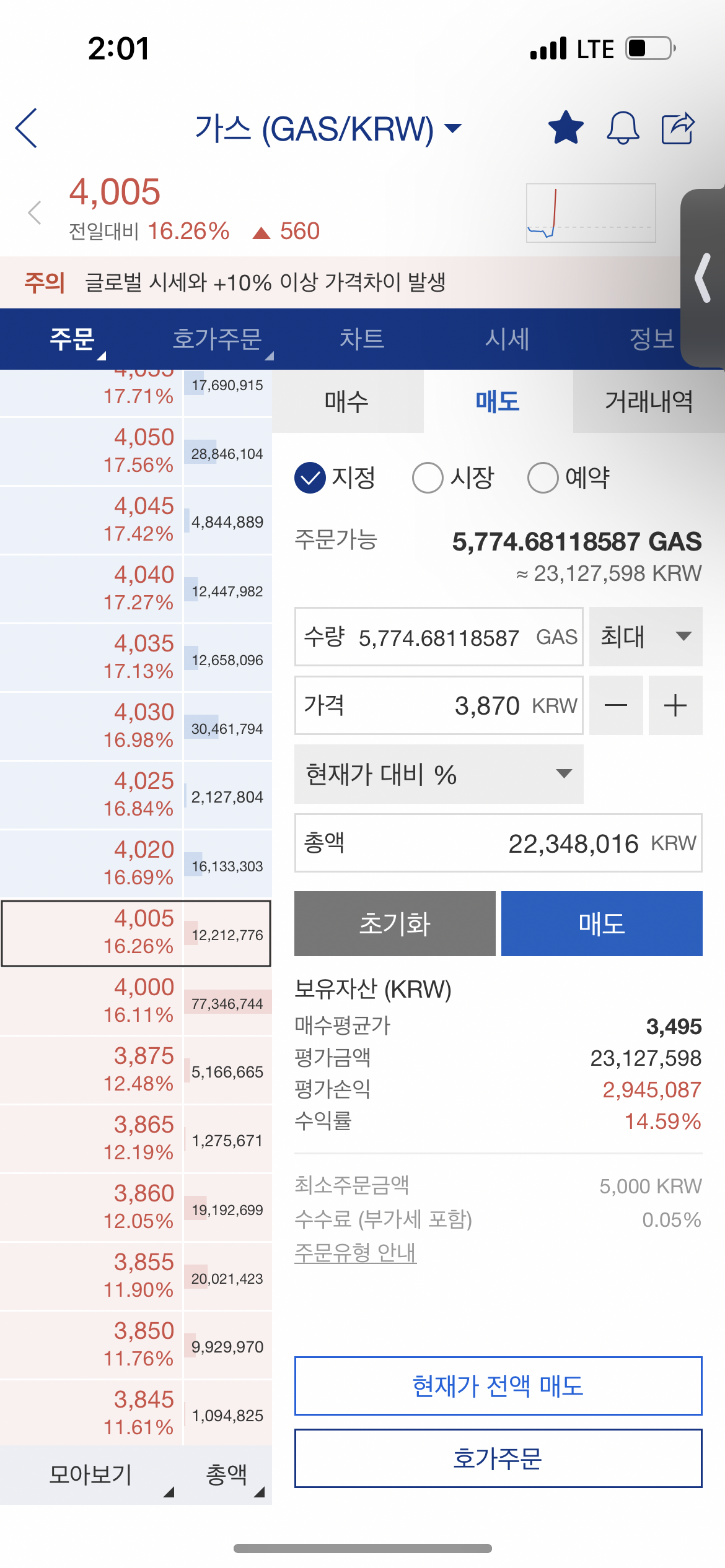Open the 가스 (GAS/KRW) market dropdown
This screenshot has width=725, height=1568.
(x=328, y=129)
